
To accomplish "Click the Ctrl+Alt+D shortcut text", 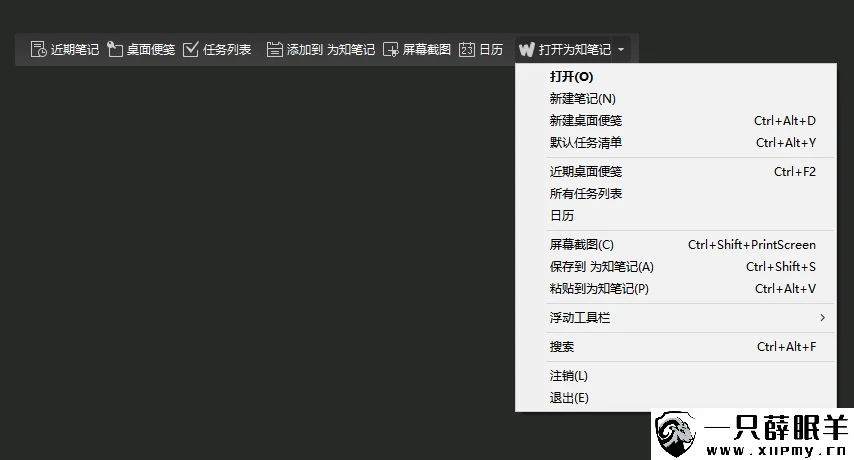I will [x=785, y=120].
